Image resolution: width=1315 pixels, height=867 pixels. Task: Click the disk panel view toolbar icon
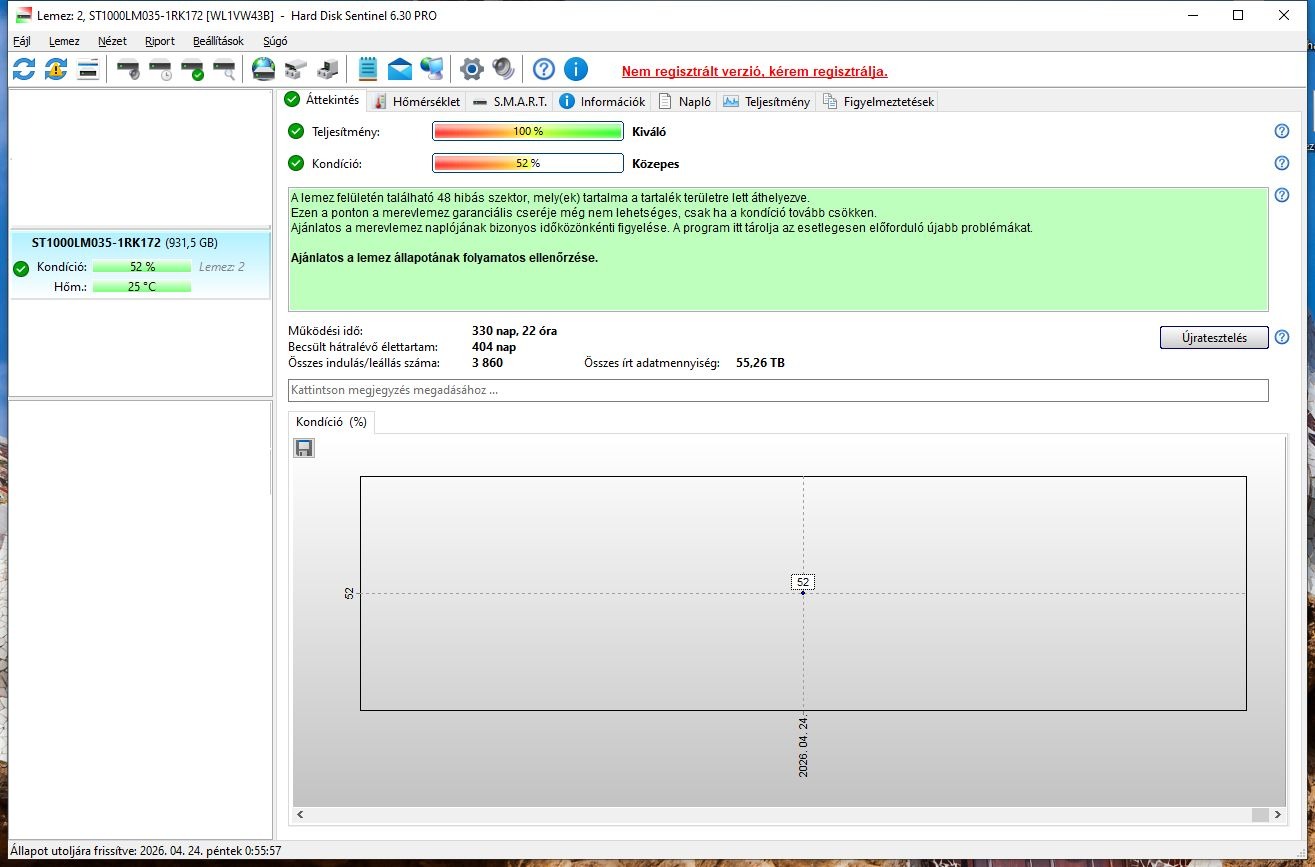click(x=88, y=69)
